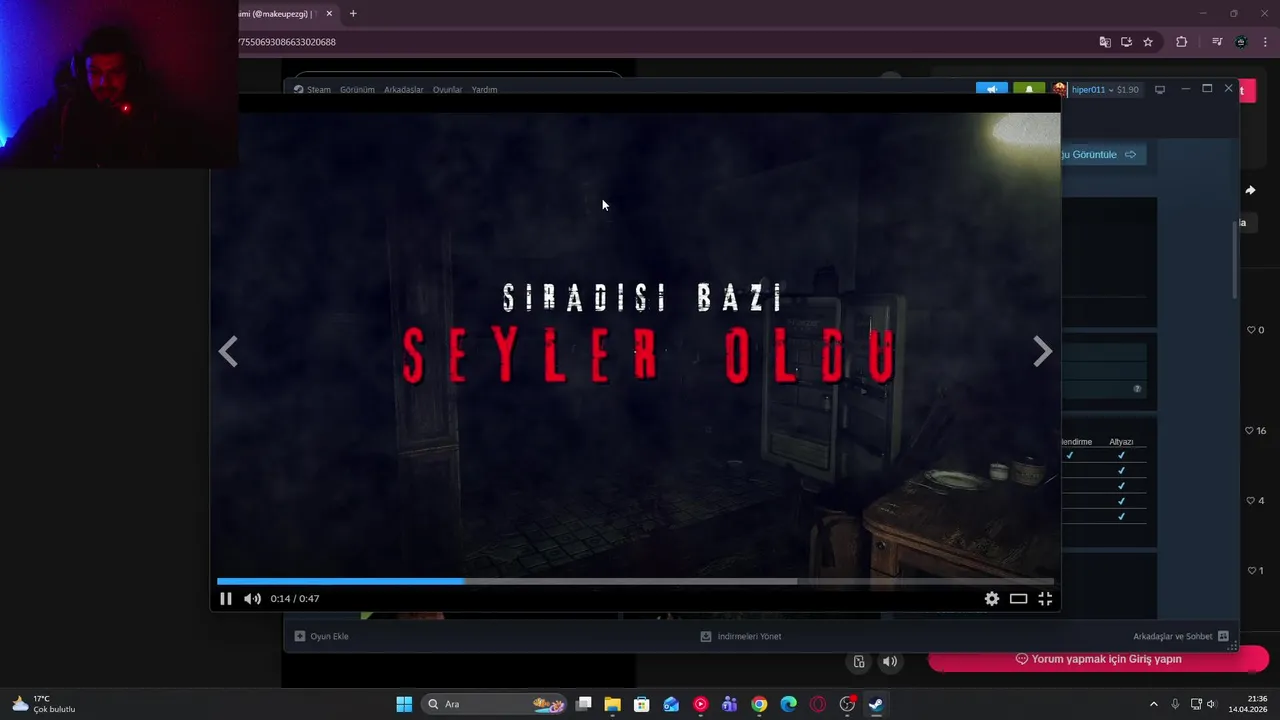This screenshot has width=1280, height=720.
Task: Open the Arkadaşlar menu
Action: 404,90
